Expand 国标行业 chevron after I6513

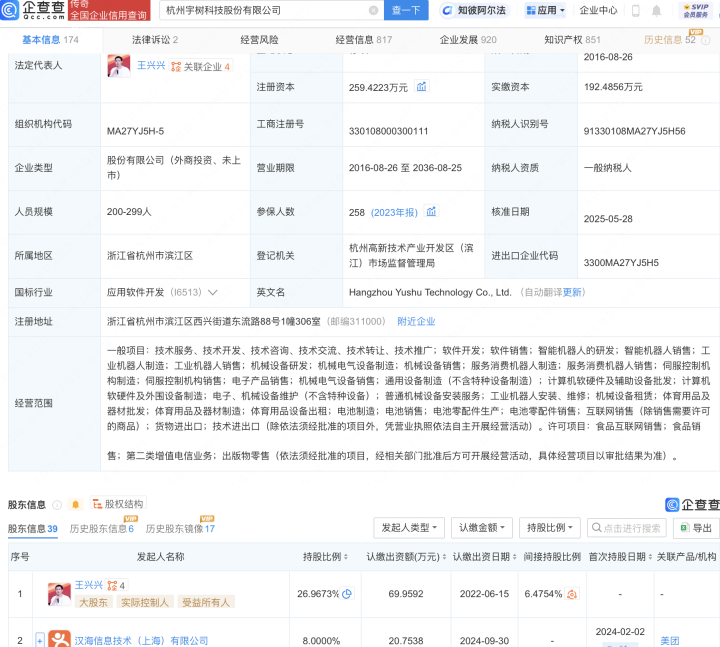click(212, 292)
